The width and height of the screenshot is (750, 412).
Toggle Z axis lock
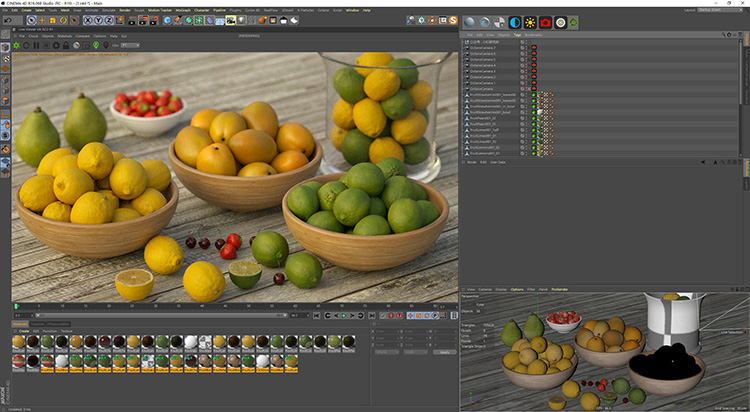tap(109, 20)
